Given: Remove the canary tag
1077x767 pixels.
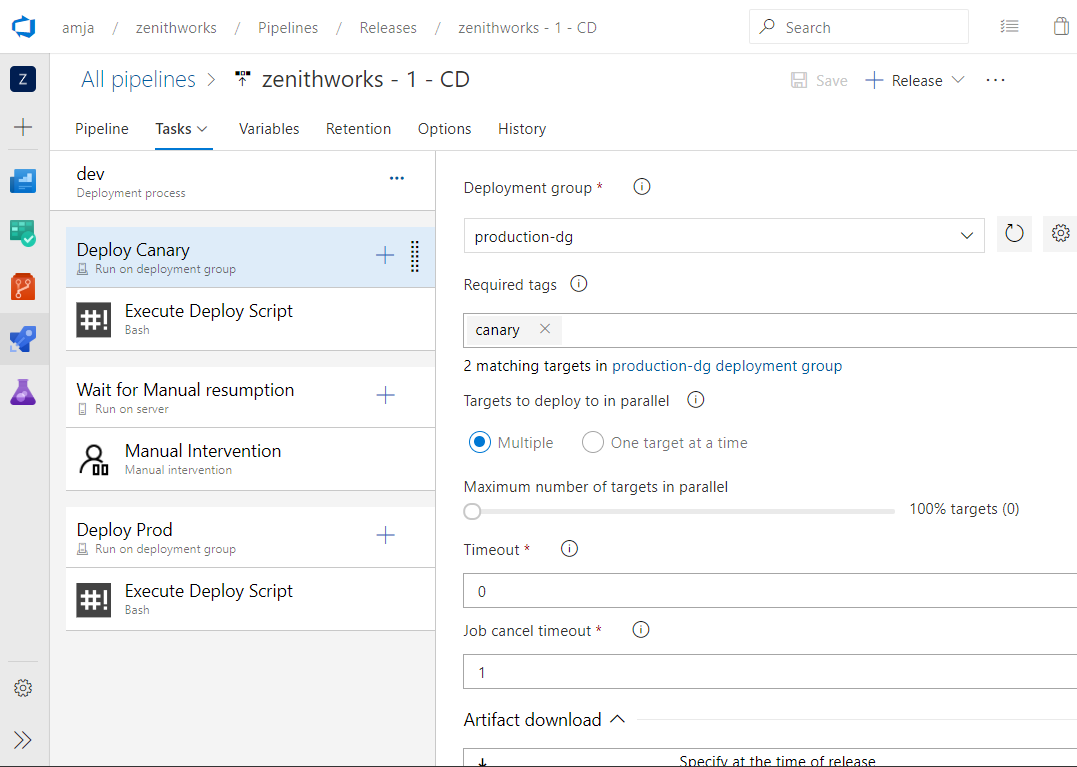Looking at the screenshot, I should pos(544,328).
